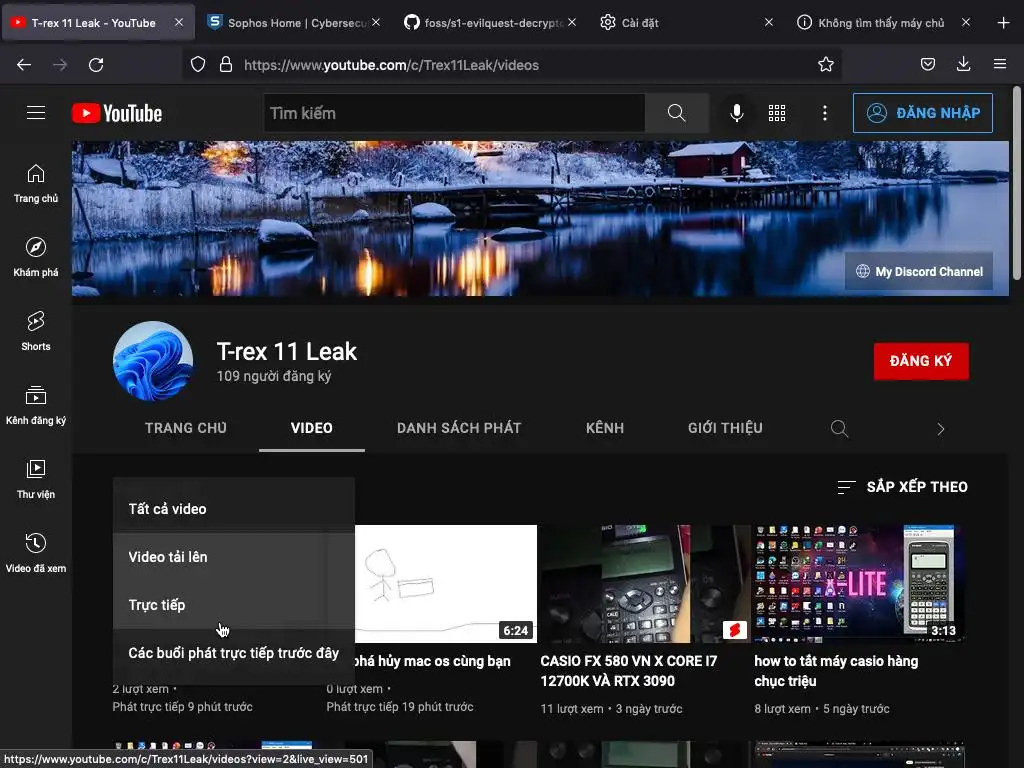1024x768 pixels.
Task: Switch to KÊNH channel tab
Action: 605,428
